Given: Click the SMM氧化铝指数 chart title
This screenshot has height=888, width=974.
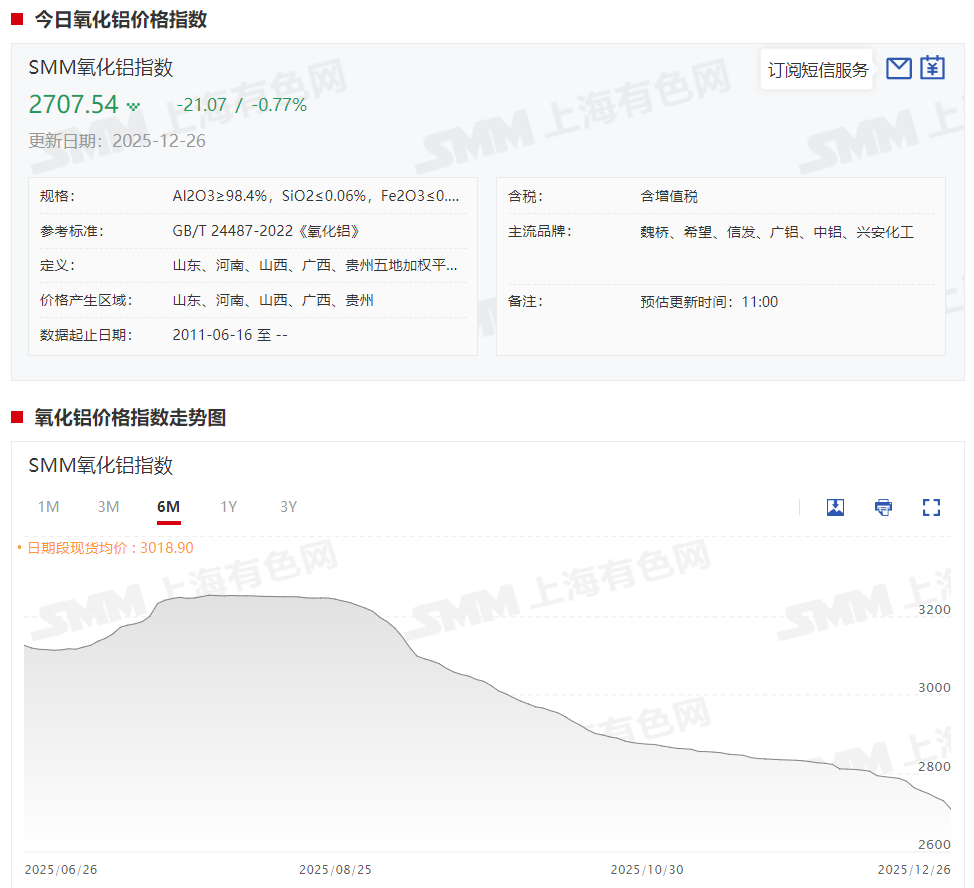Looking at the screenshot, I should pyautogui.click(x=100, y=466).
